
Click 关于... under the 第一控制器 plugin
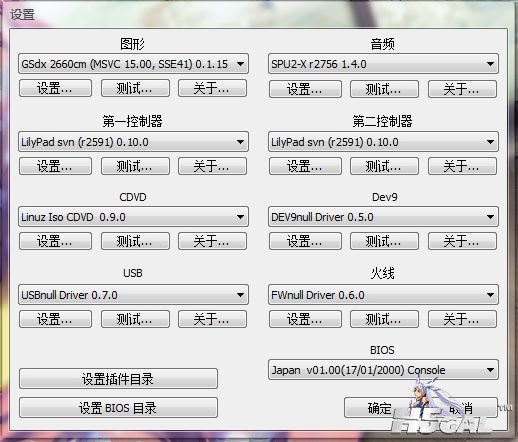(x=212, y=166)
